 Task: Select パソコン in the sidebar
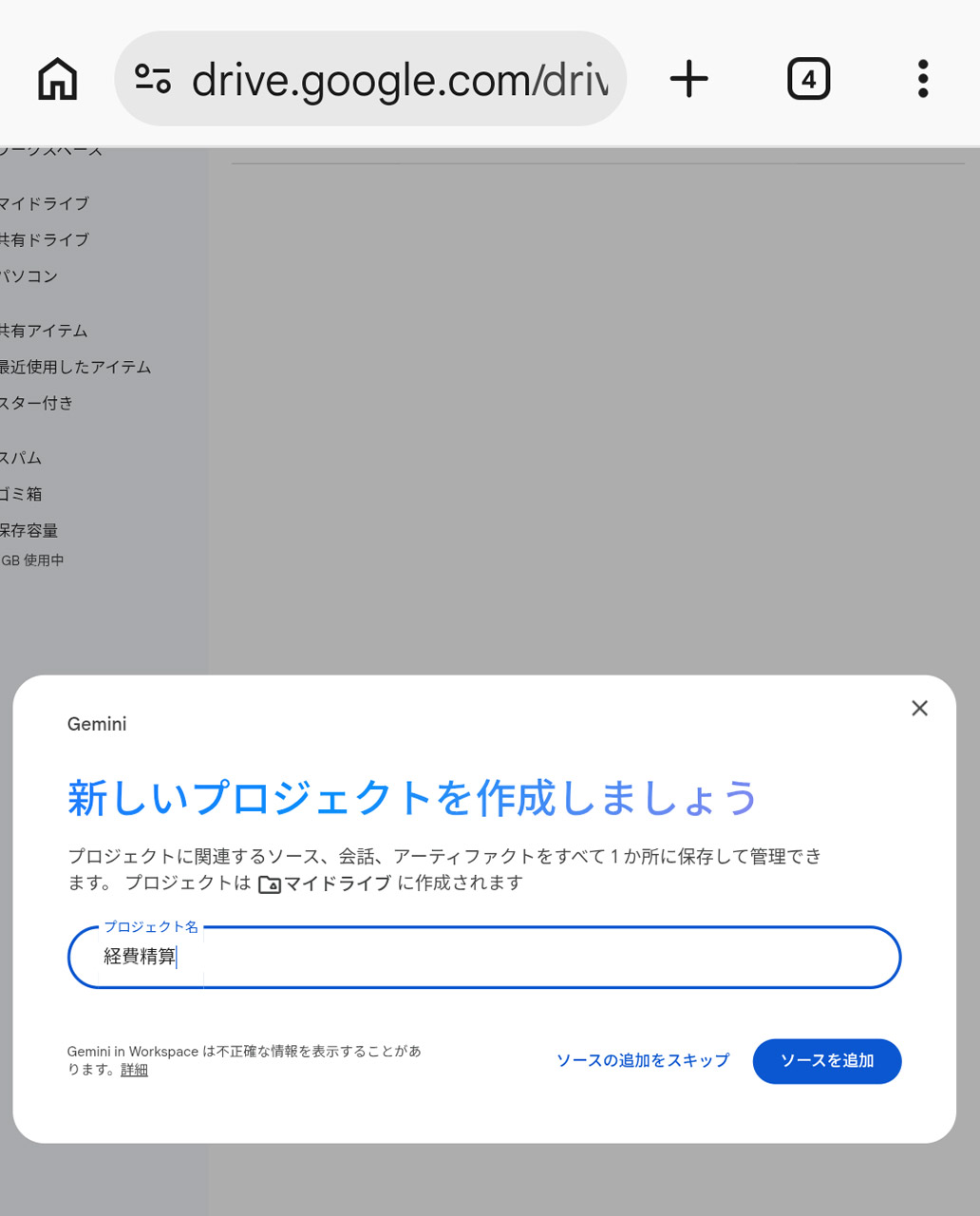[29, 275]
